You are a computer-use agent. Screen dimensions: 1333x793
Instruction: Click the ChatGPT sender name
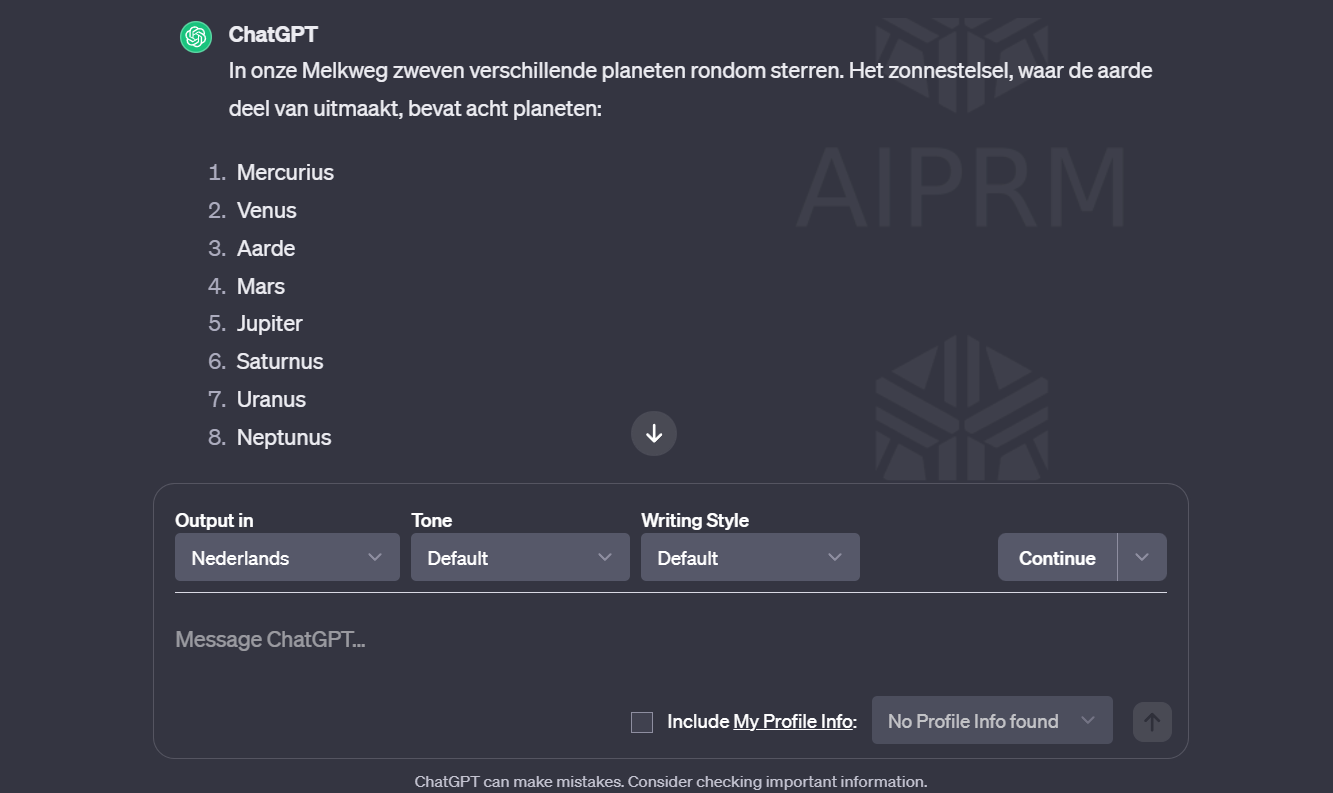(x=273, y=34)
